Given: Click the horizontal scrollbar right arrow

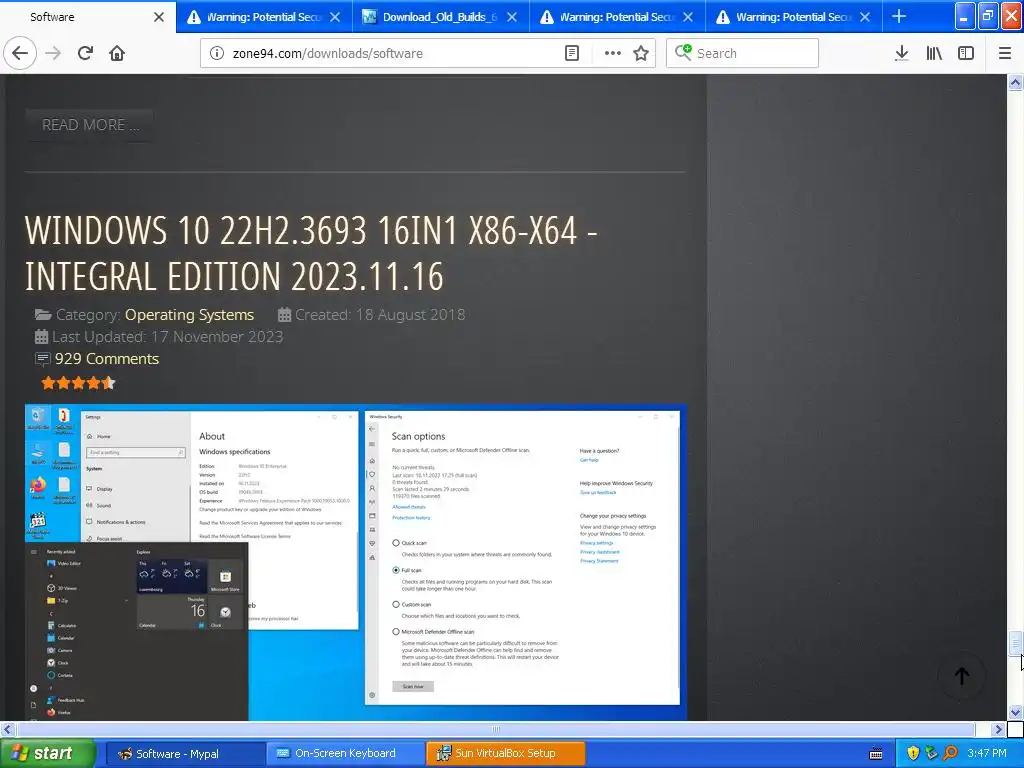Looking at the screenshot, I should (998, 729).
